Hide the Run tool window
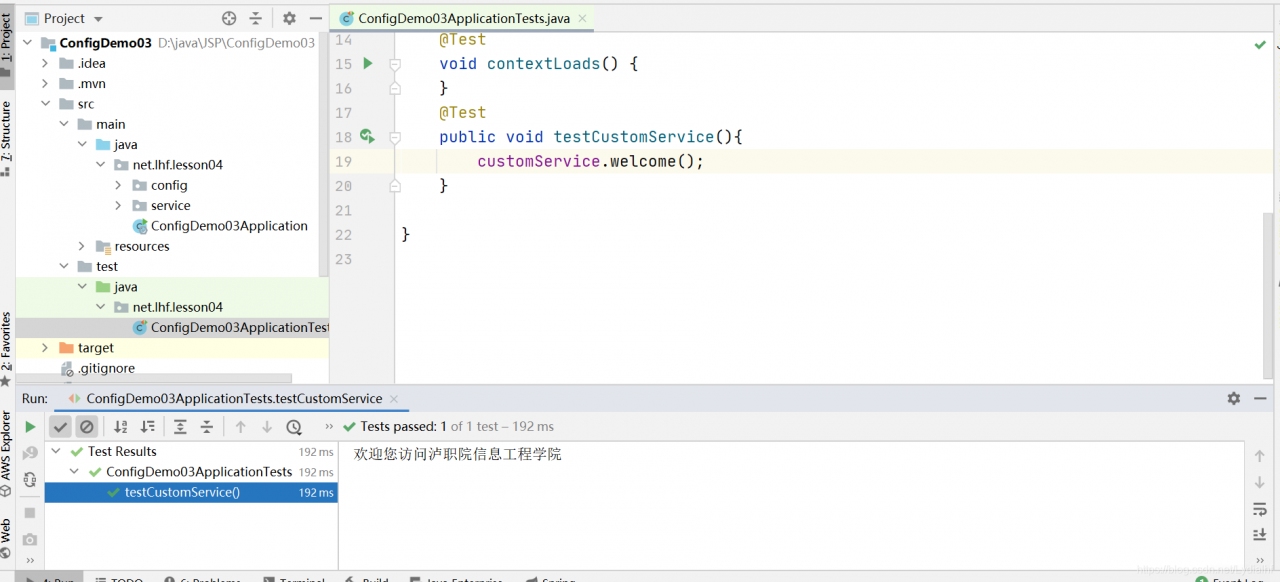 pos(1261,398)
